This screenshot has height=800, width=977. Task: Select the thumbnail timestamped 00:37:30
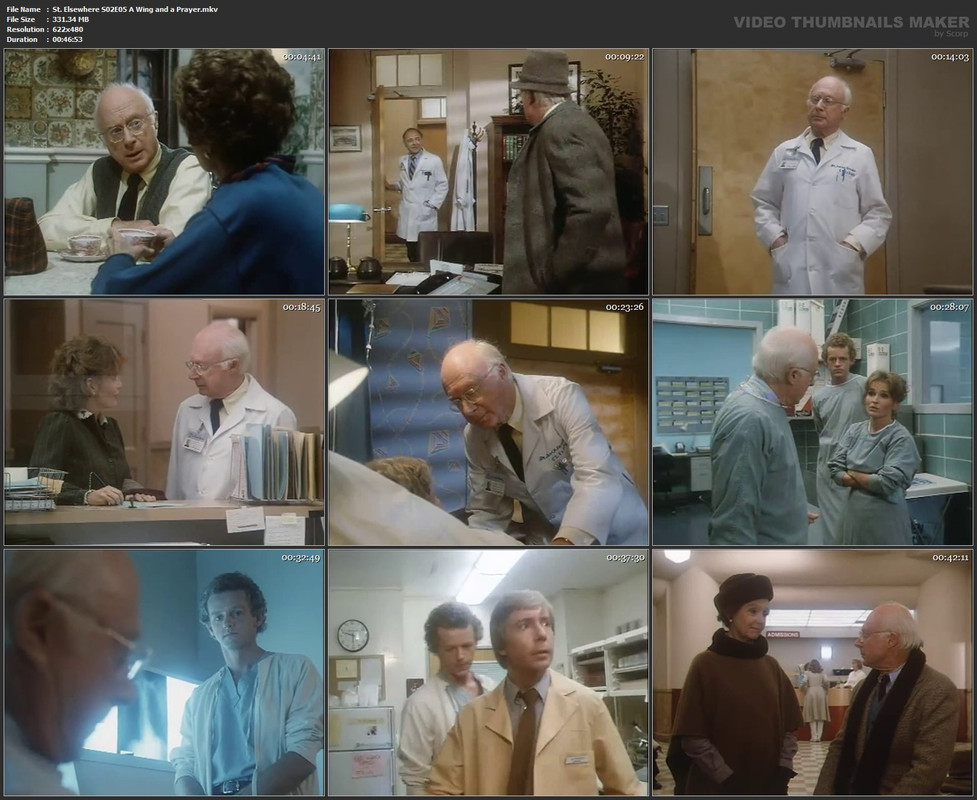point(488,673)
